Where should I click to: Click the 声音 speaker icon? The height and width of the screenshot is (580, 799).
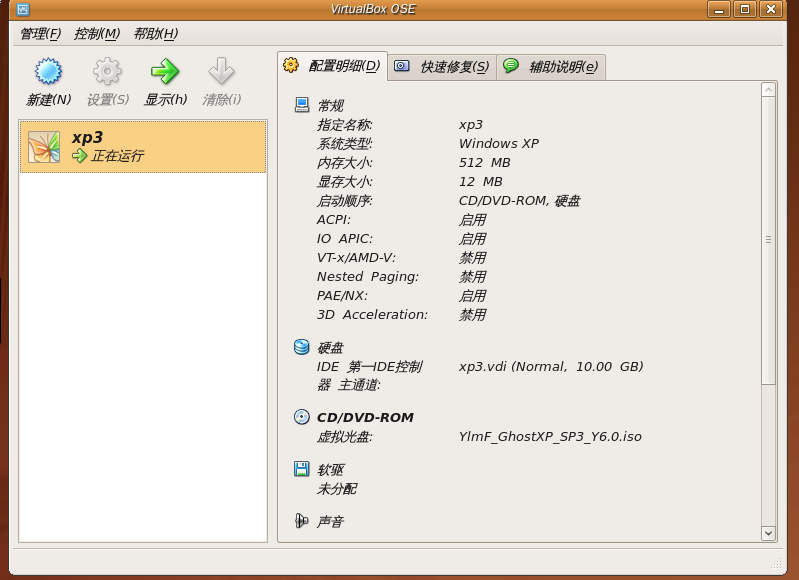click(302, 521)
